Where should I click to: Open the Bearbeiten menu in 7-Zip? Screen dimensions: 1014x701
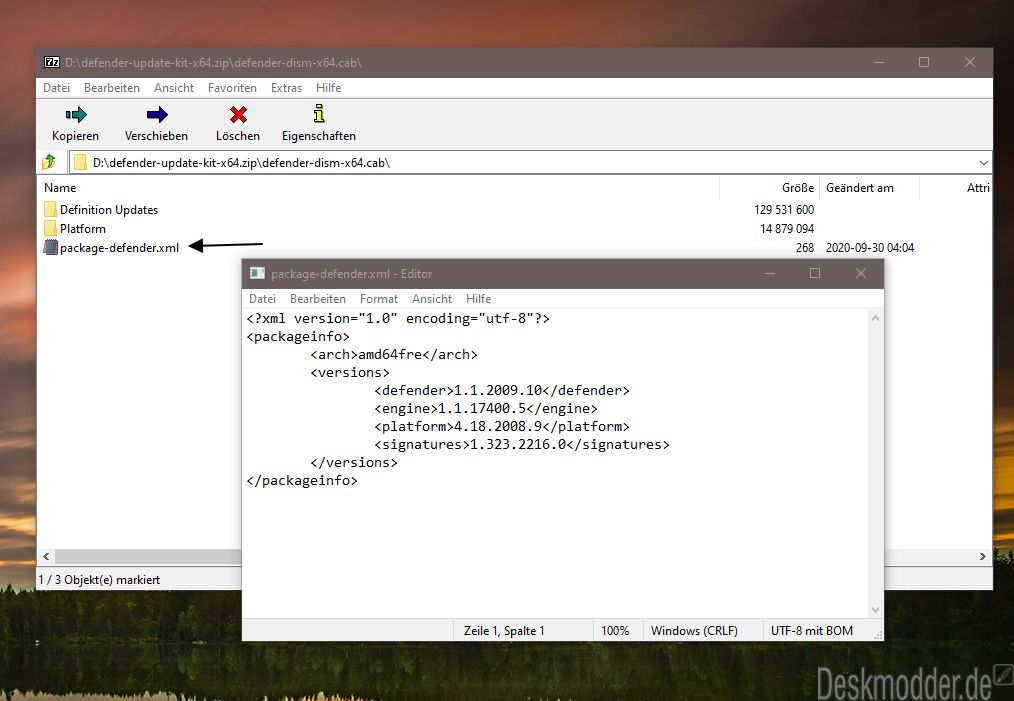click(112, 88)
